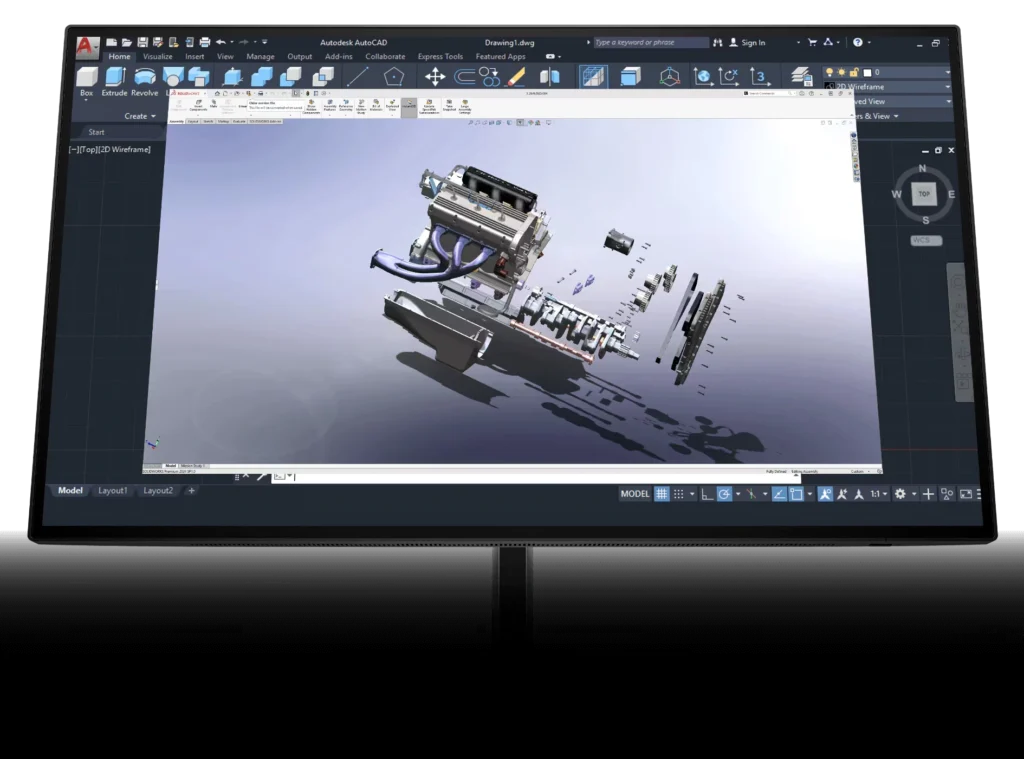Select the Offset tool
The width and height of the screenshot is (1024, 759).
tap(464, 77)
